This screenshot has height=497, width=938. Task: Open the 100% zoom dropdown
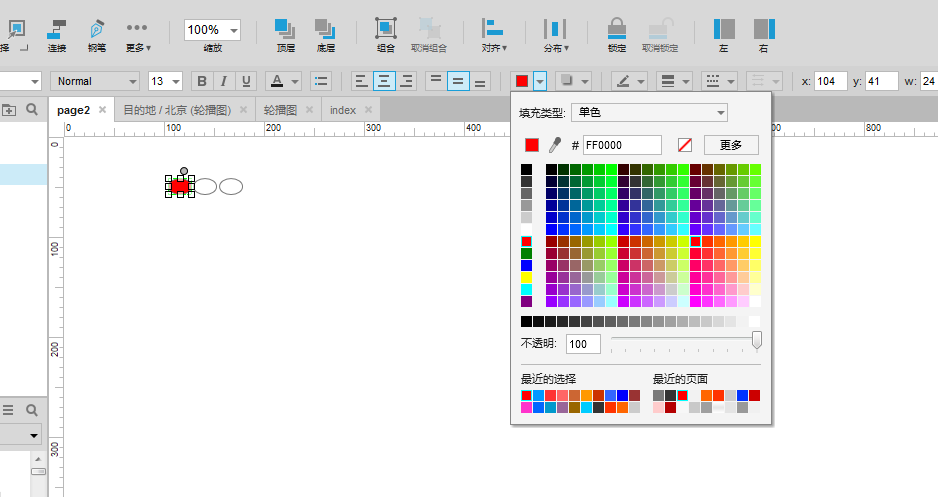point(234,30)
